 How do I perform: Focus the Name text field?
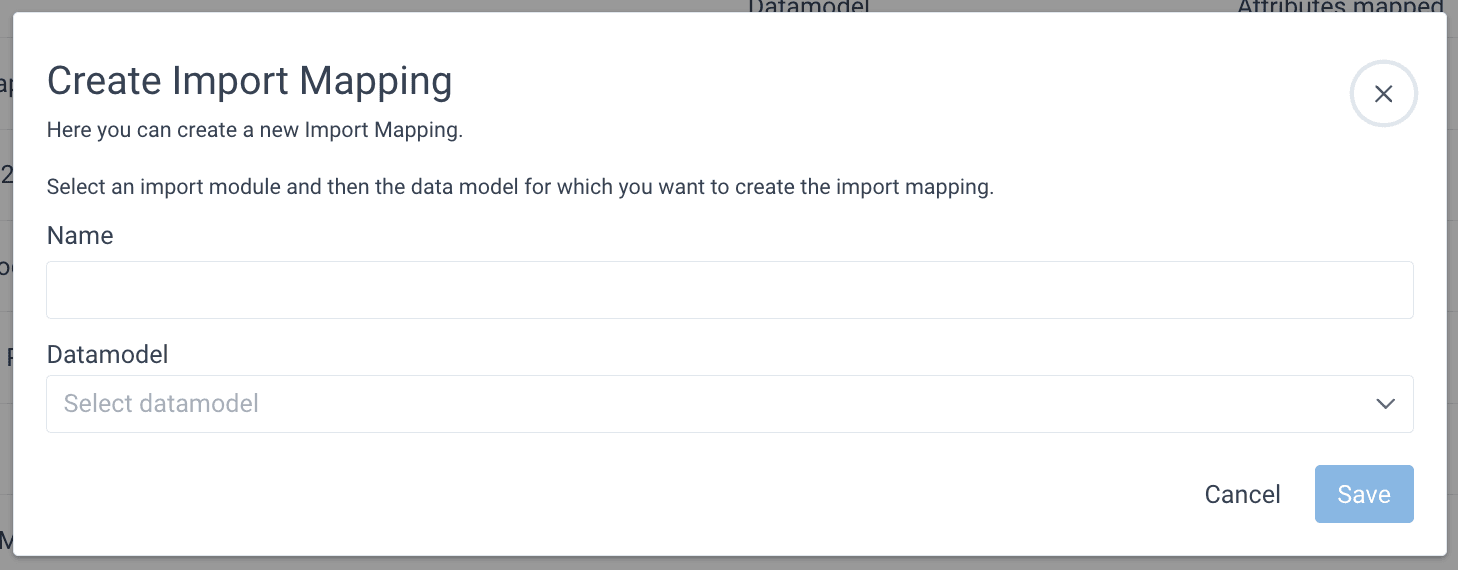coord(729,290)
